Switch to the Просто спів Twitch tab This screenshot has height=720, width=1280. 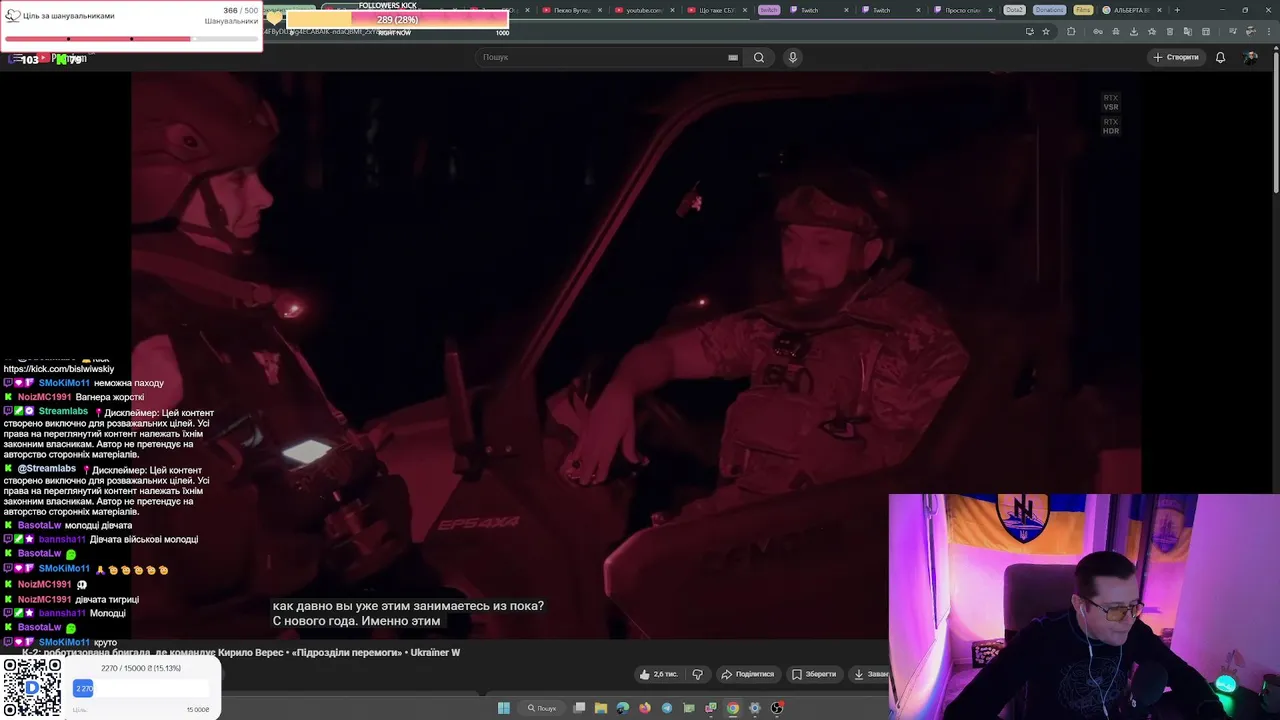(x=962, y=10)
